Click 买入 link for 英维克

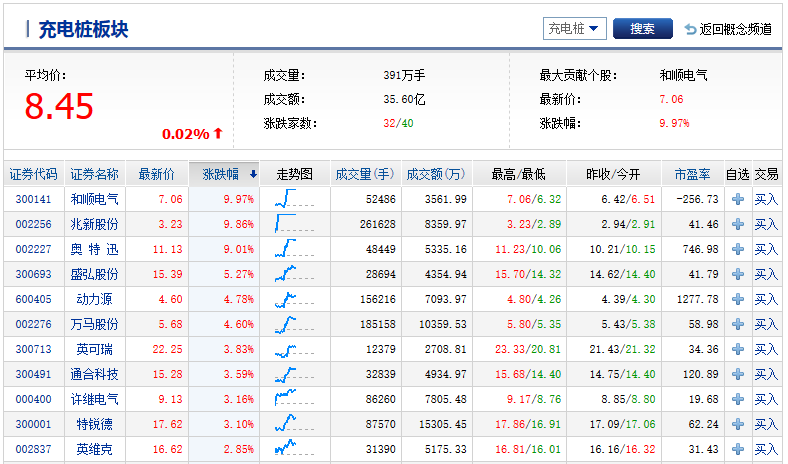tap(765, 449)
